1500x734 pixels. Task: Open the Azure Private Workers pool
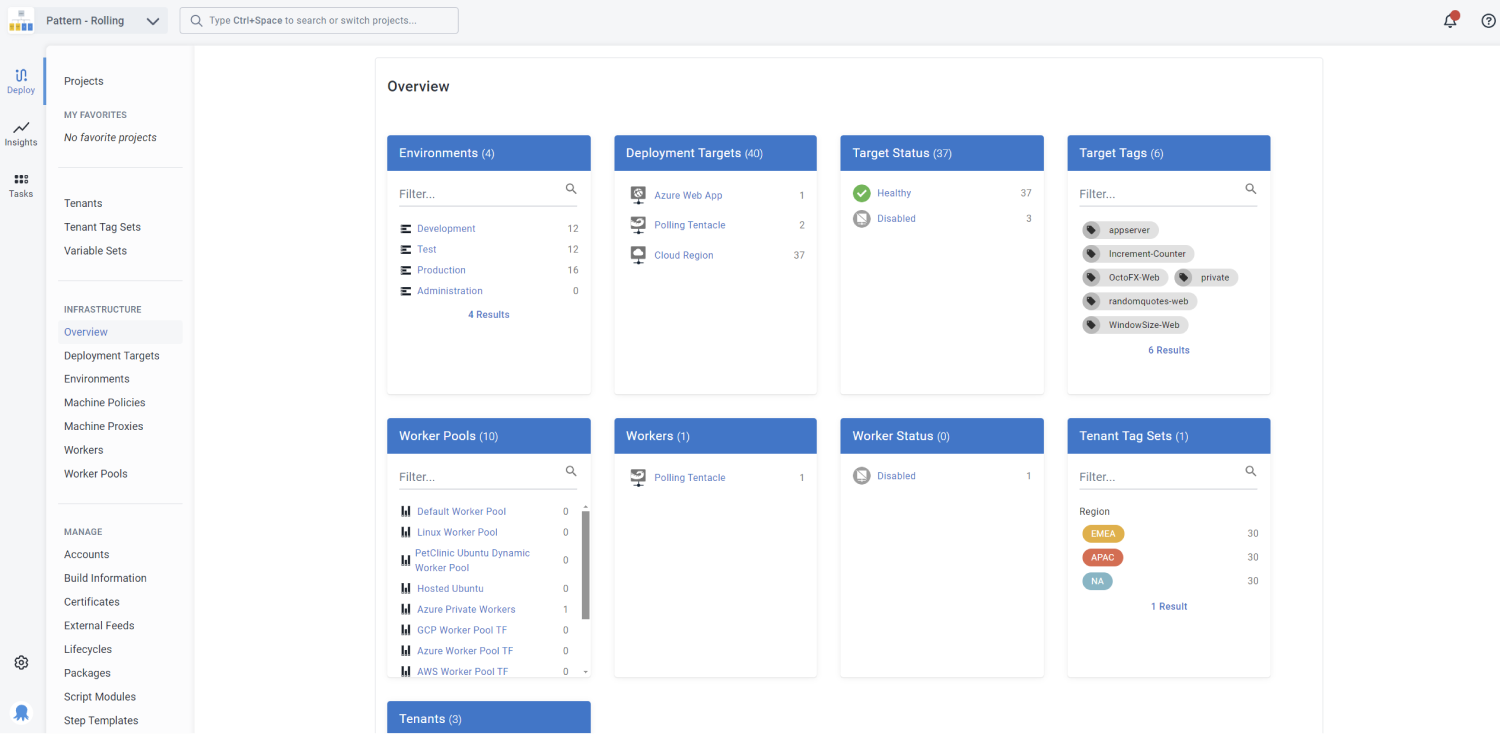coord(466,609)
